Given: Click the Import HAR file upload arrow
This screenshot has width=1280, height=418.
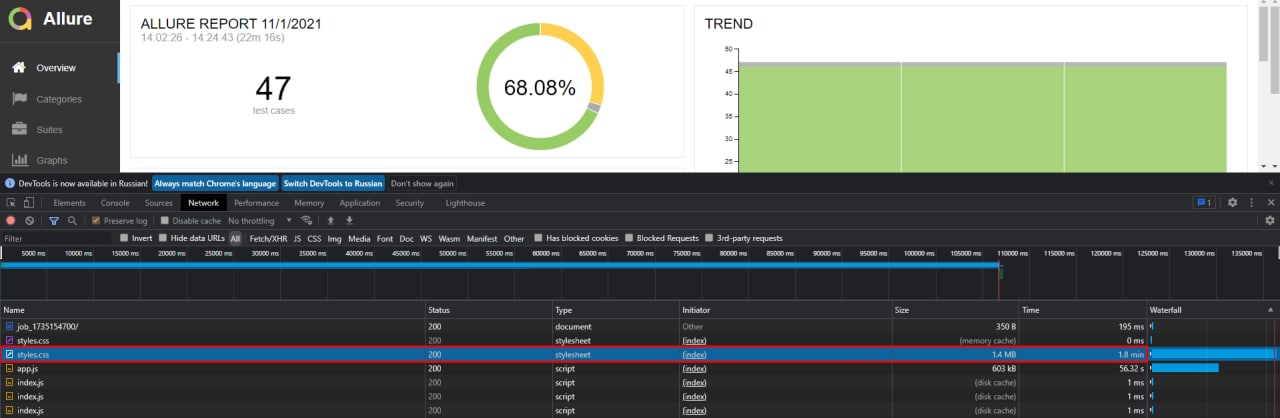Looking at the screenshot, I should pos(333,220).
